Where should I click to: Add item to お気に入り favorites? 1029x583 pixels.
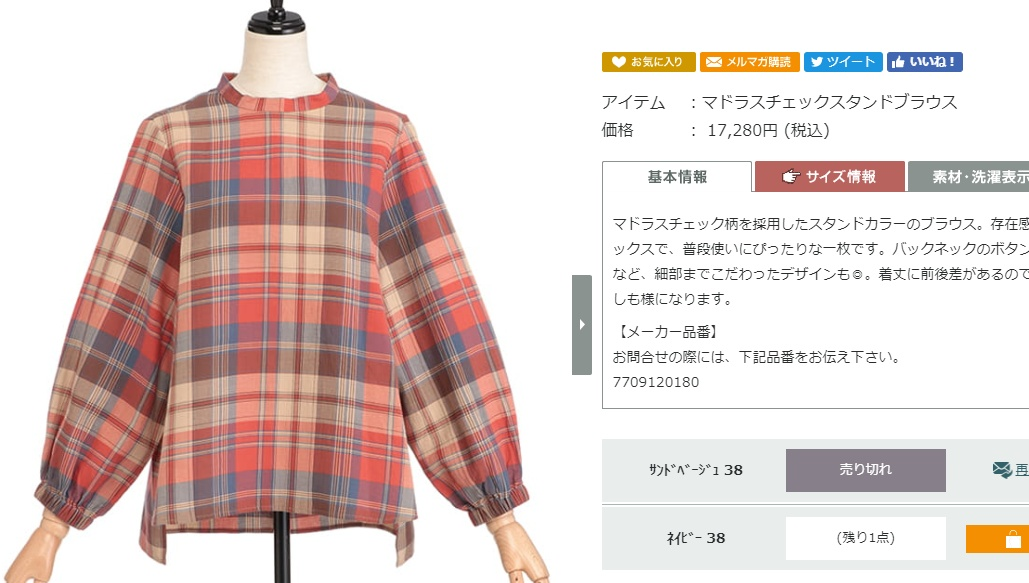[648, 62]
